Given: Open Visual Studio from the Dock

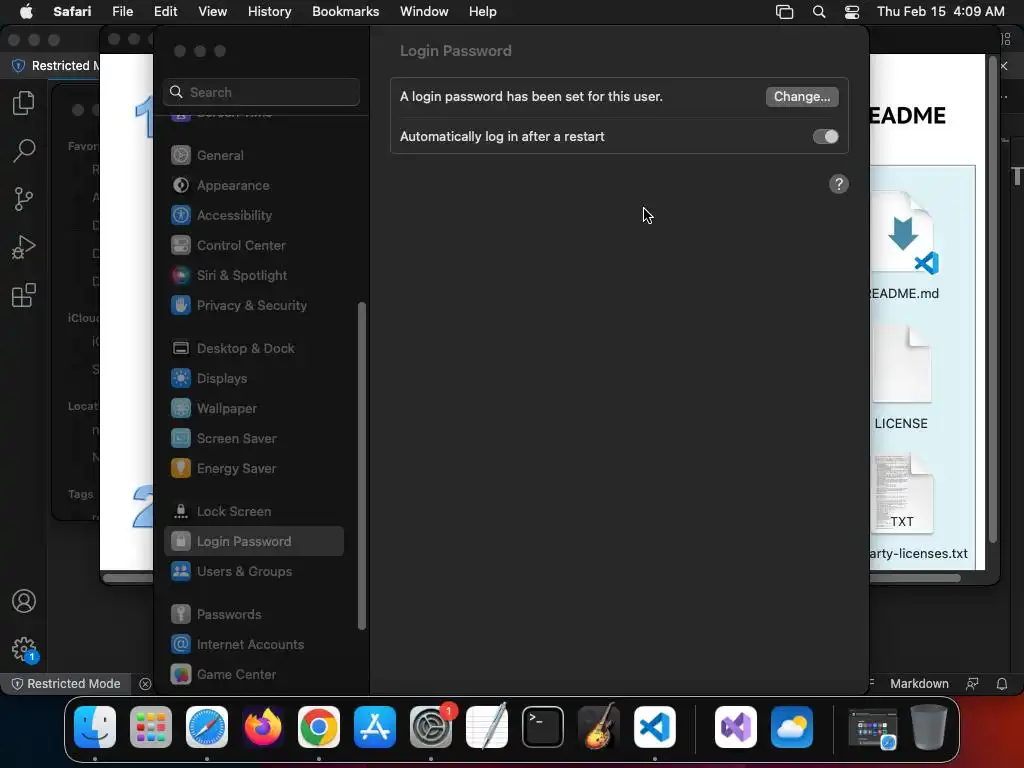Looking at the screenshot, I should pos(736,727).
